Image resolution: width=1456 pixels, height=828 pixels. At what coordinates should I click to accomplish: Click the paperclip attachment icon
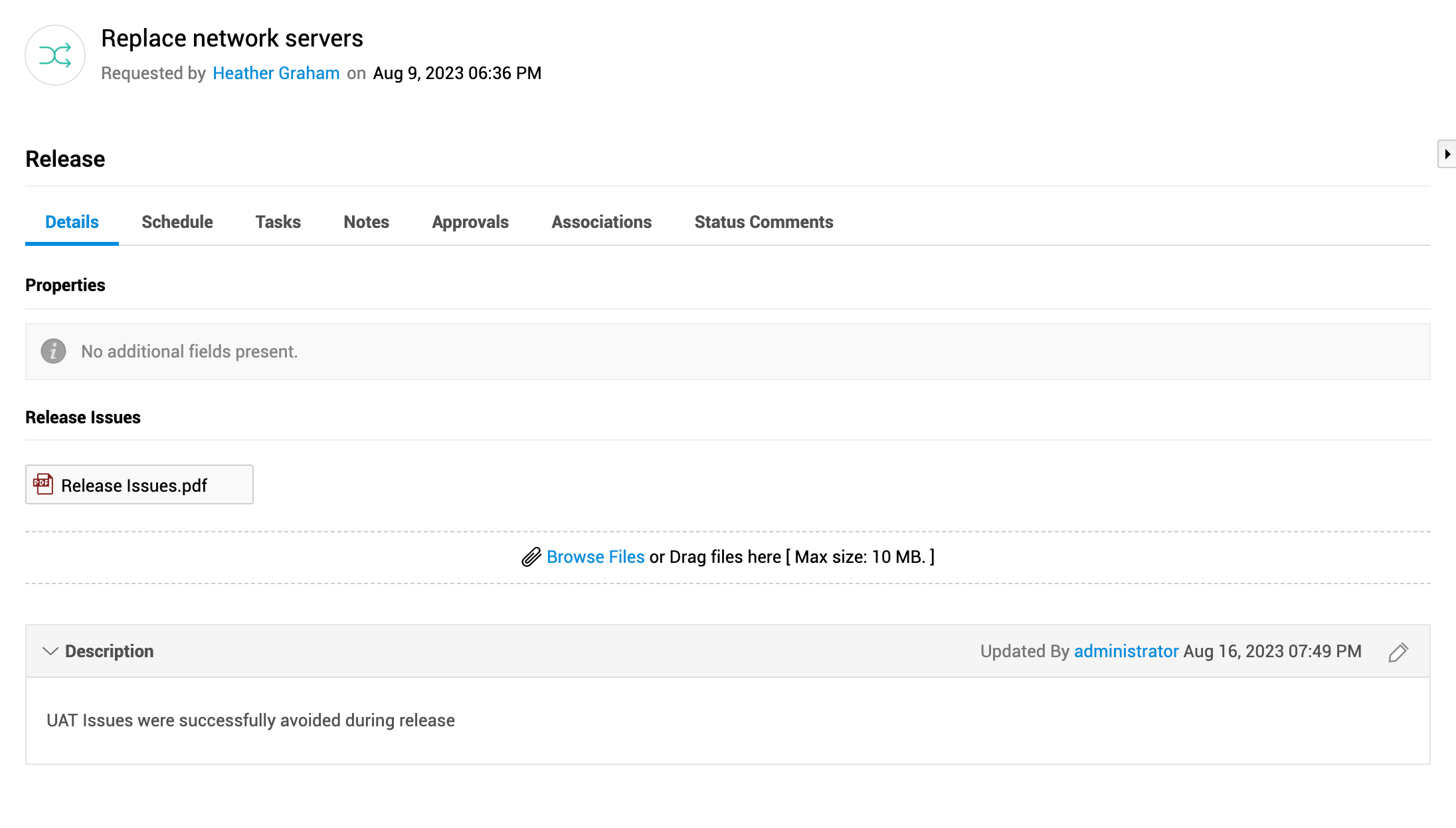[x=531, y=557]
